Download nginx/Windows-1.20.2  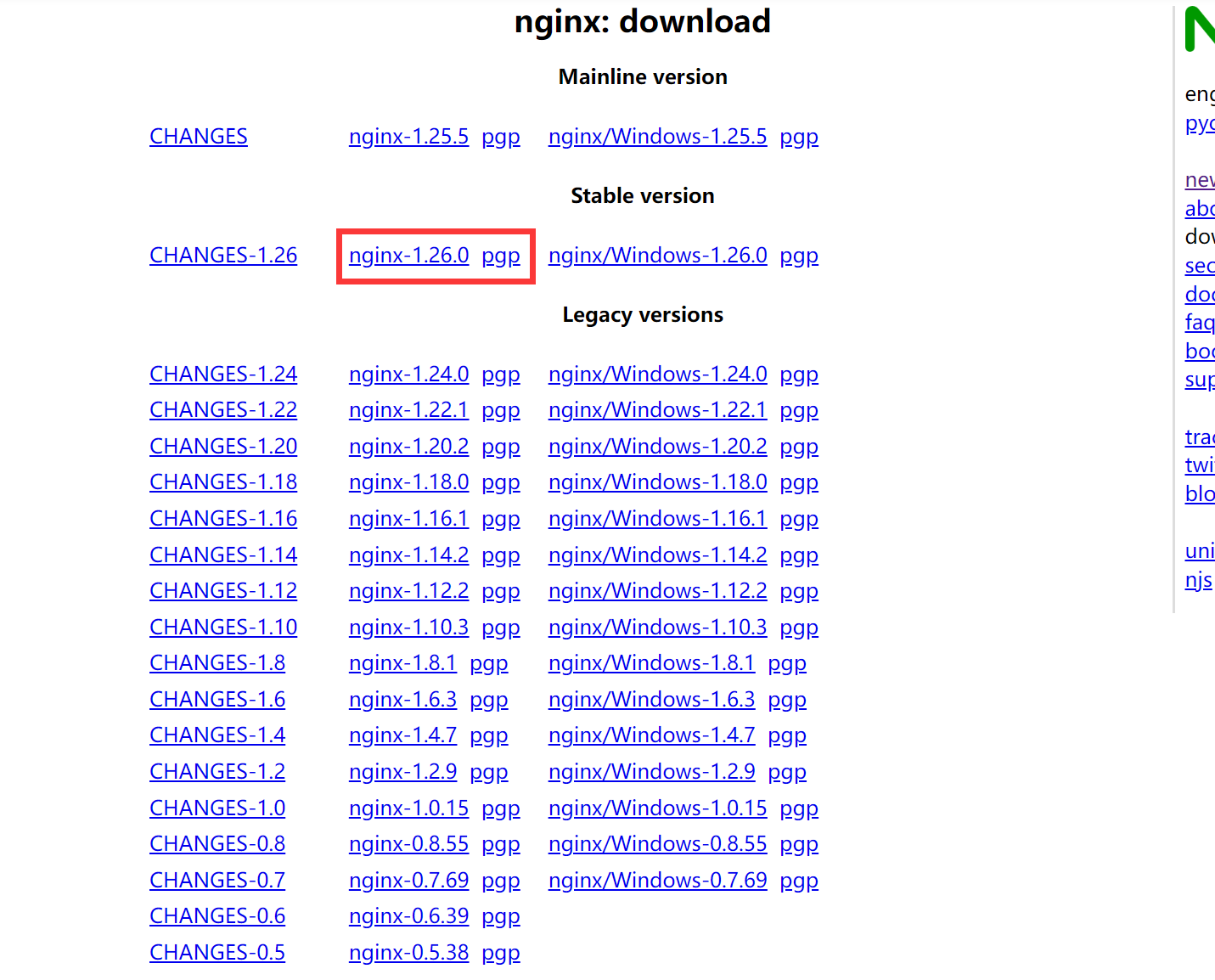coord(657,447)
